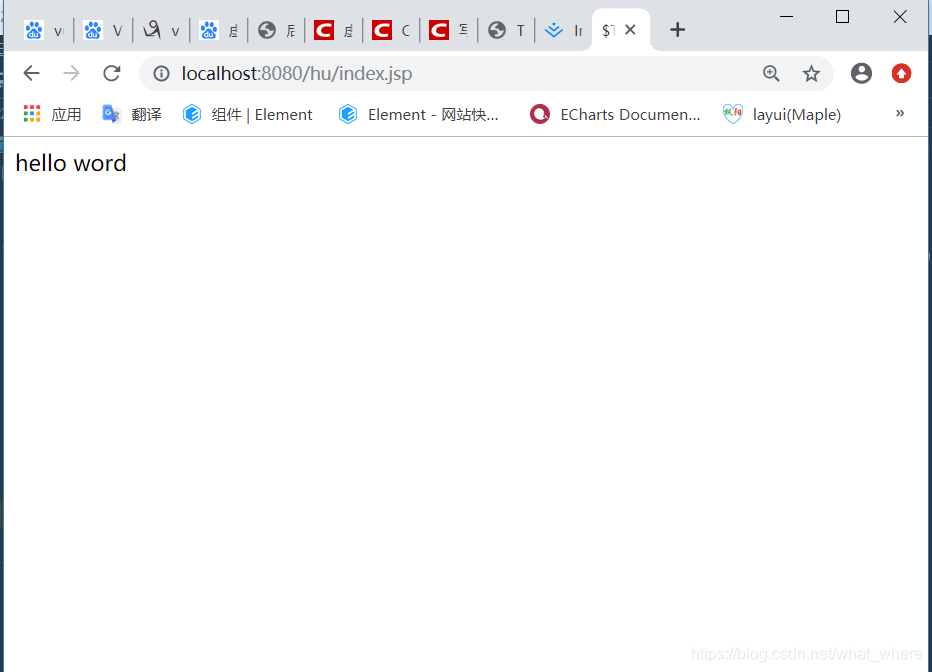Switch to the fourth tab with Baidu paw
The width and height of the screenshot is (932, 672).
click(x=218, y=30)
